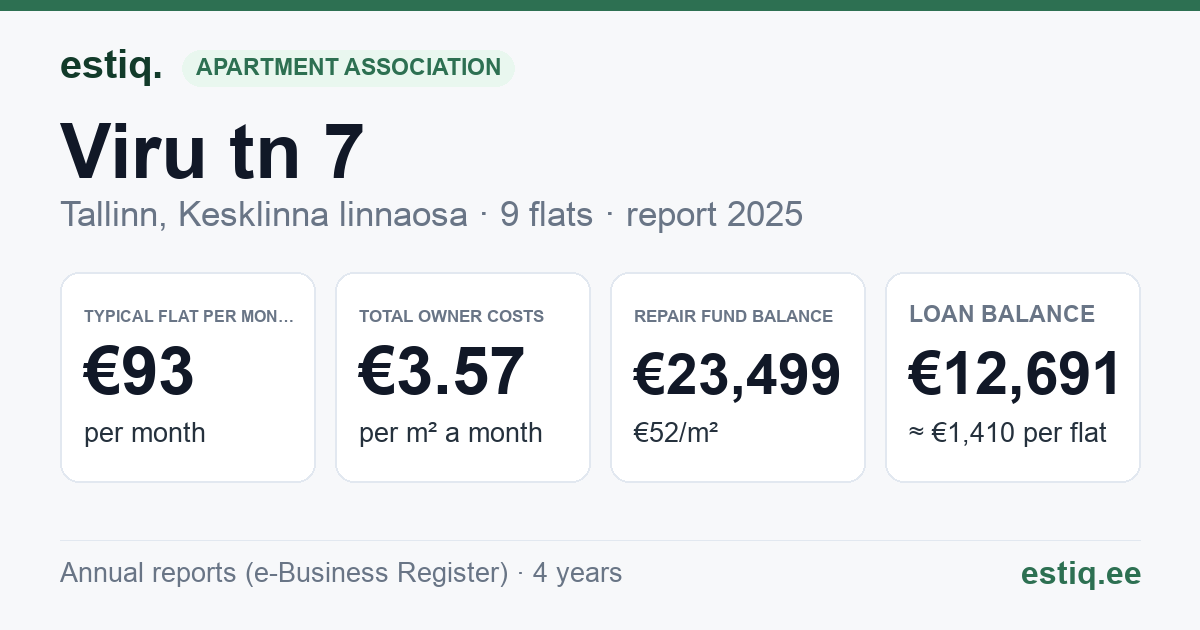The image size is (1200, 630).
Task: Click the Viru tn 7 heading
Action: tap(212, 153)
